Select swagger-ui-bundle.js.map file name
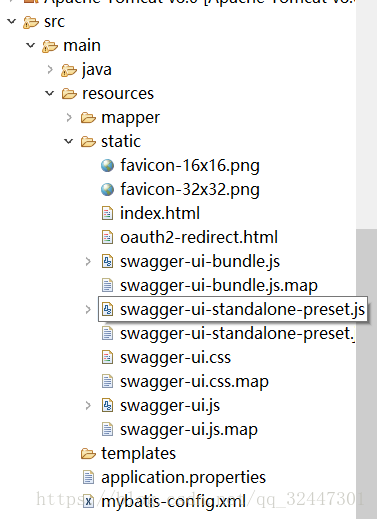This screenshot has height=519, width=377. click(x=219, y=286)
